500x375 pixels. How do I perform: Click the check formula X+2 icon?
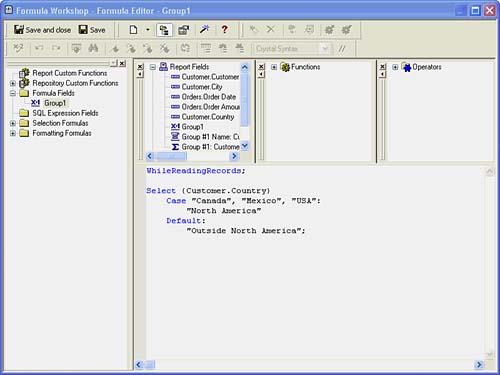[x=18, y=49]
